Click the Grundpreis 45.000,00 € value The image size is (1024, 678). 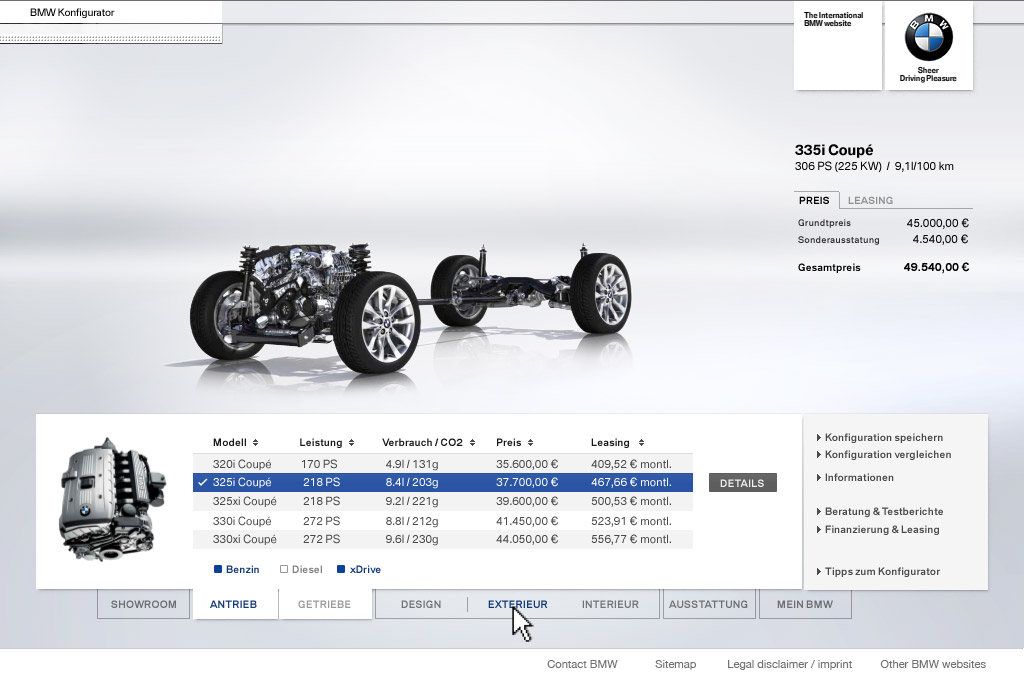pyautogui.click(x=937, y=223)
